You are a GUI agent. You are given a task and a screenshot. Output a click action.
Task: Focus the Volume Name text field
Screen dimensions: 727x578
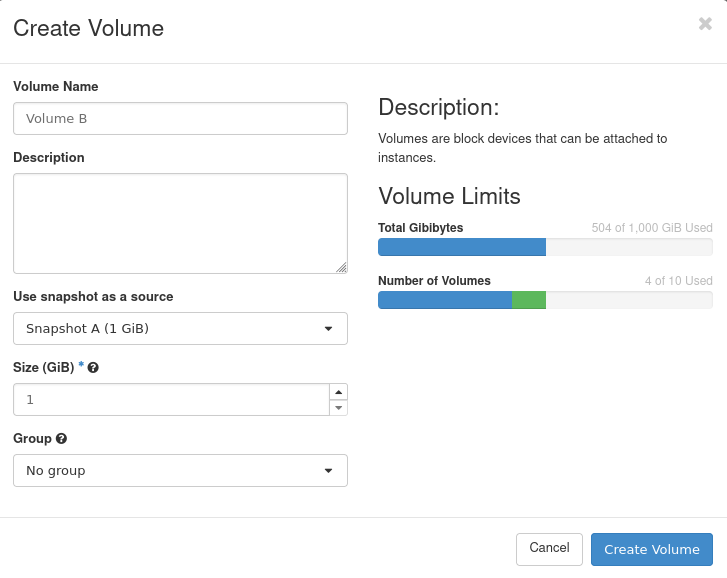[180, 118]
